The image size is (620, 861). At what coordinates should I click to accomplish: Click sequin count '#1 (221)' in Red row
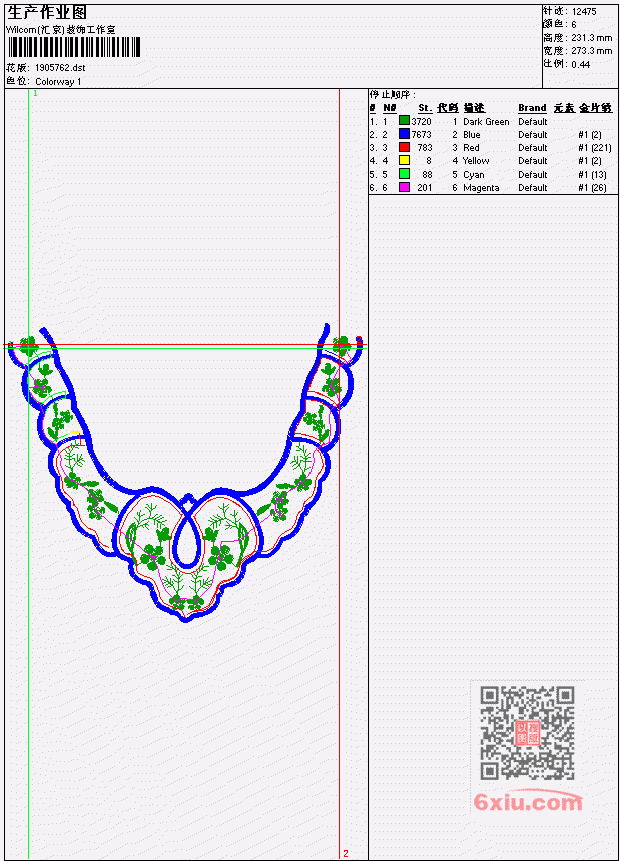tap(595, 148)
